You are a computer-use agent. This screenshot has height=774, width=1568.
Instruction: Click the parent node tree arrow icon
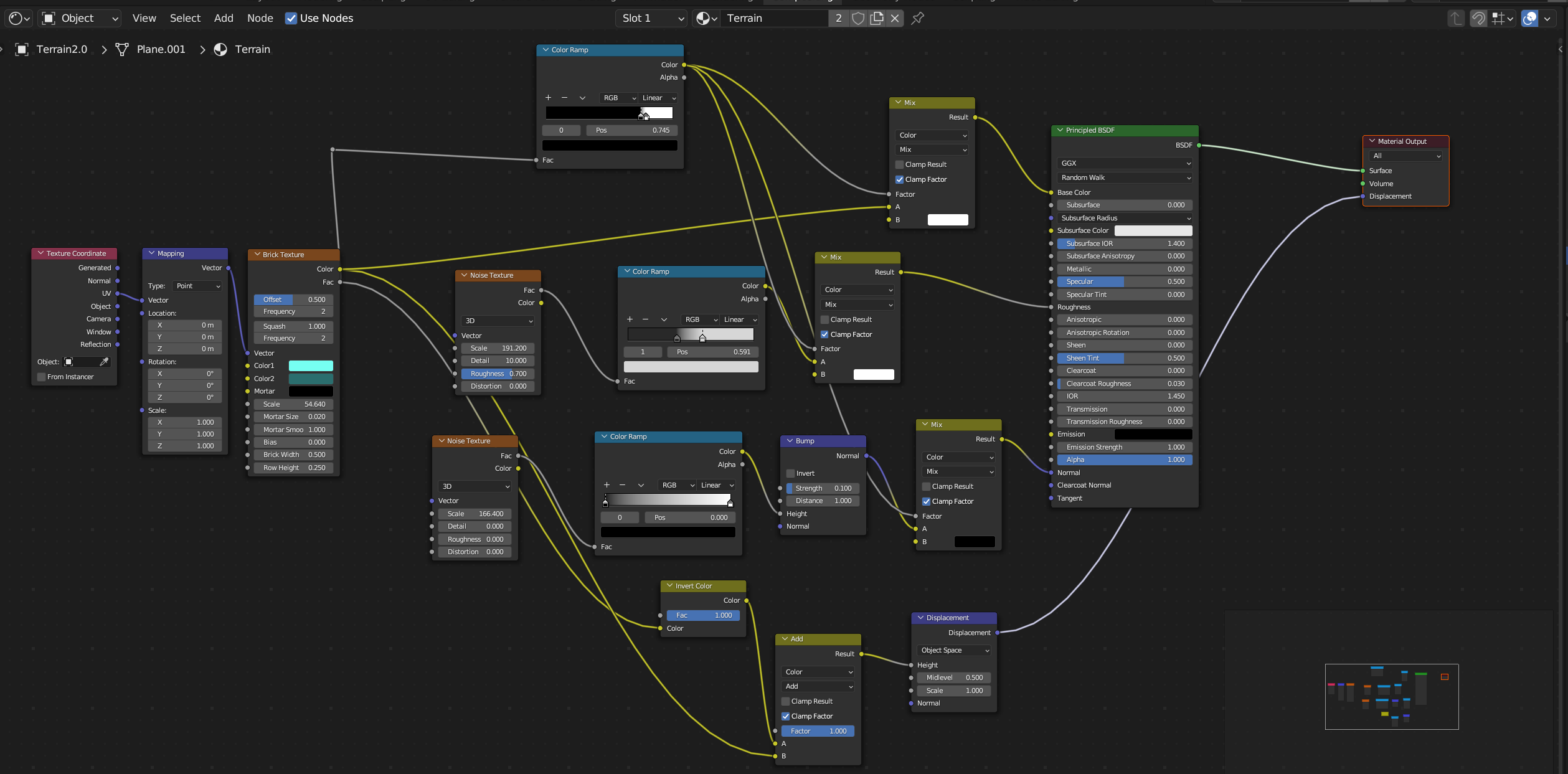point(1455,18)
